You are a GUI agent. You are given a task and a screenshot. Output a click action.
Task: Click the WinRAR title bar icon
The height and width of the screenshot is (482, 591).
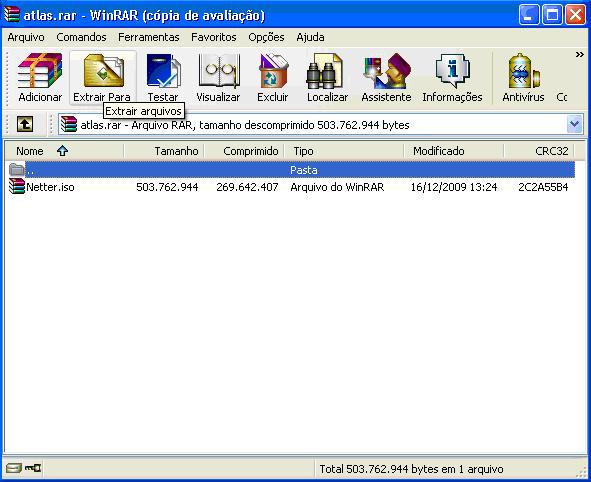point(12,14)
